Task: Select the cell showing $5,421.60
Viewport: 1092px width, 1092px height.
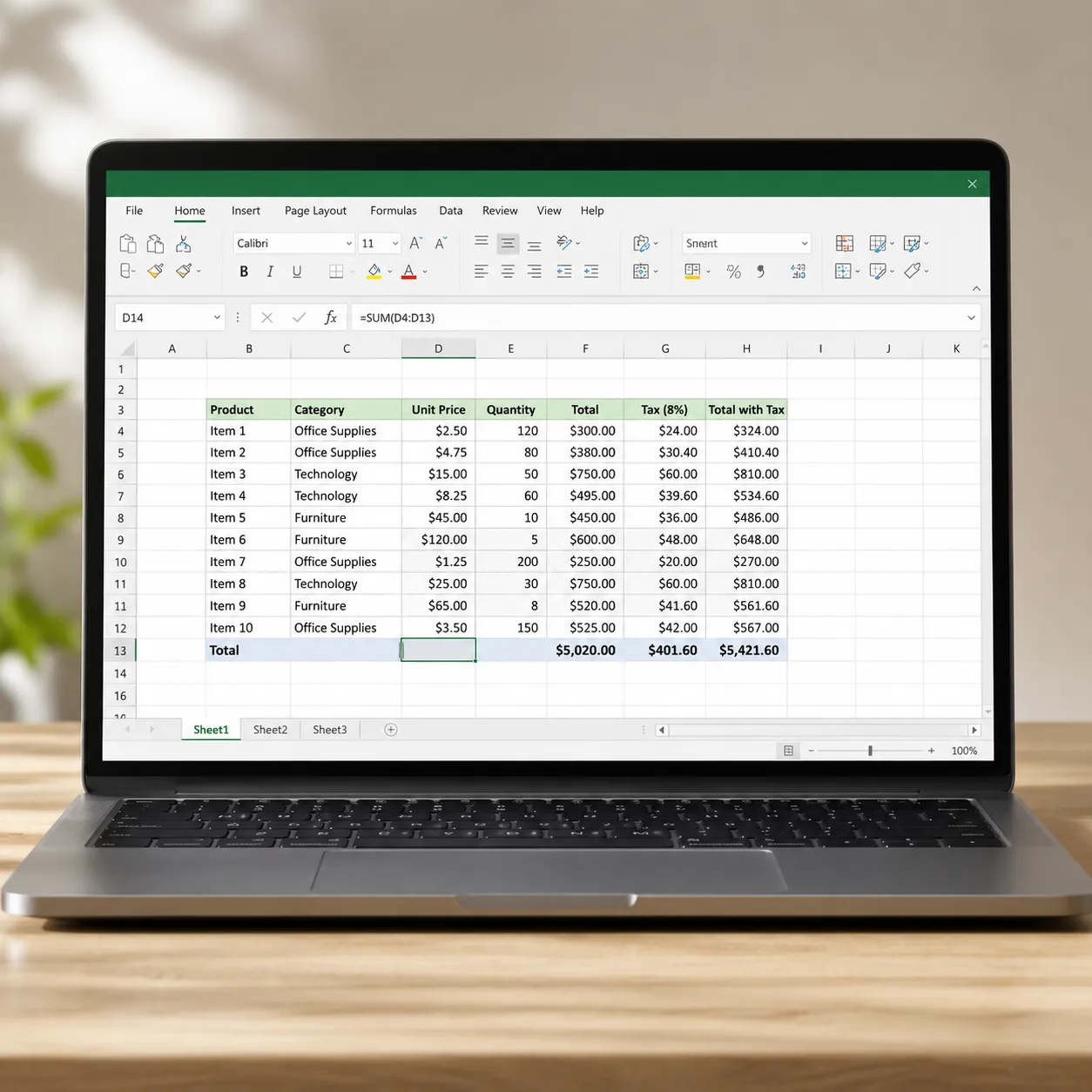Action: [746, 650]
